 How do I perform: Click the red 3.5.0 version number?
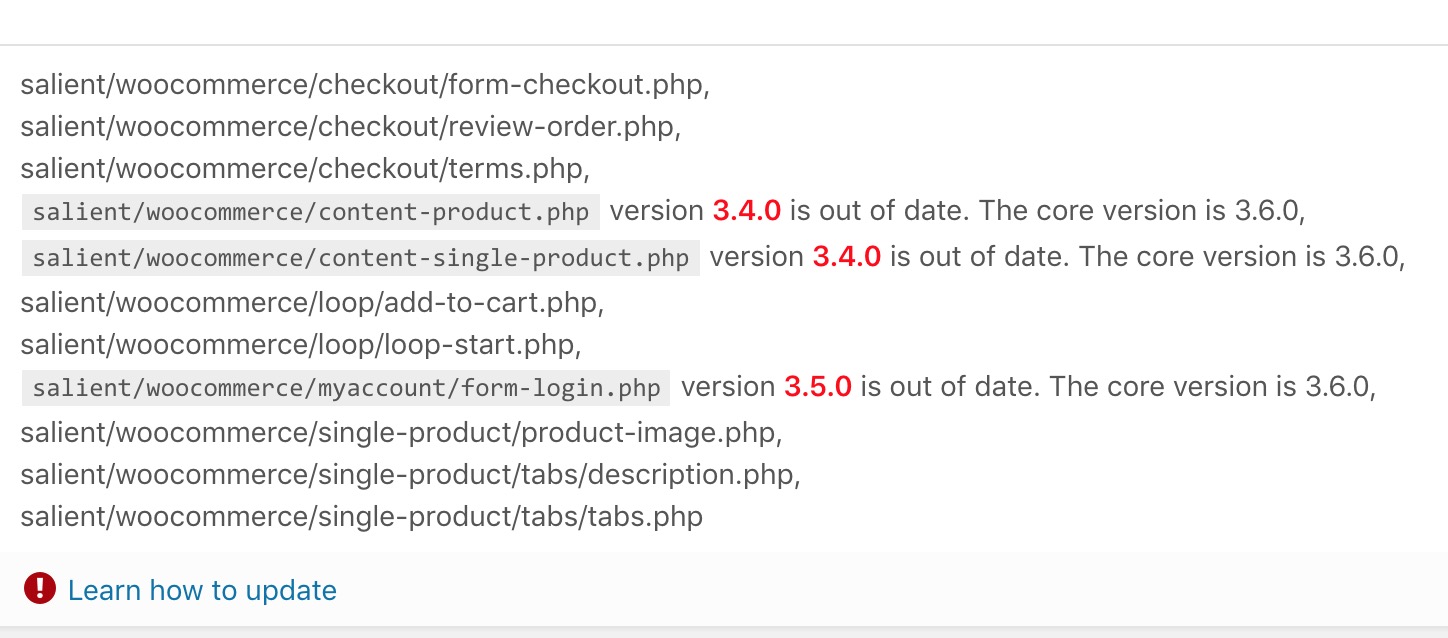click(817, 387)
